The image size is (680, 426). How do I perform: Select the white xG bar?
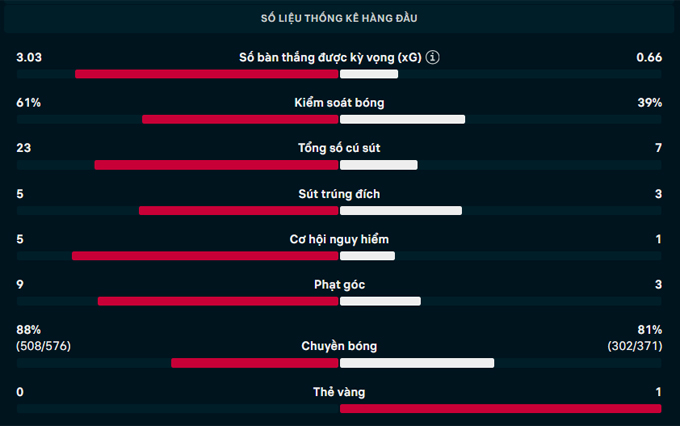pyautogui.click(x=369, y=74)
